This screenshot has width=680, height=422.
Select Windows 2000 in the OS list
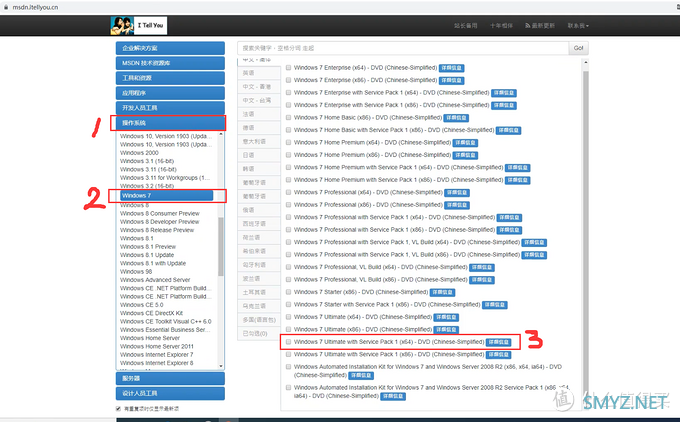(x=139, y=153)
